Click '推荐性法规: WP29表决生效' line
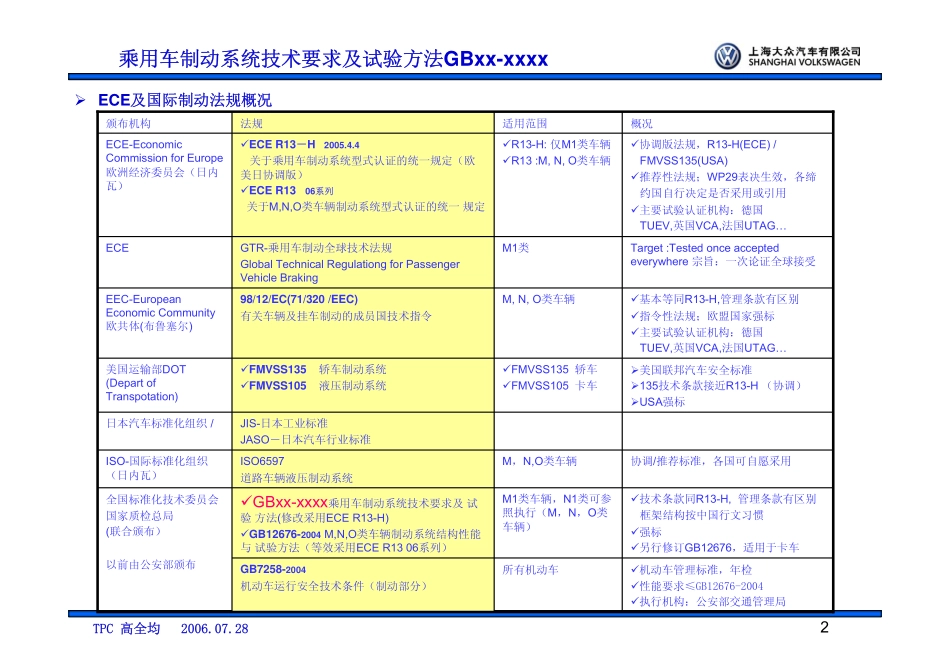 coord(723,177)
